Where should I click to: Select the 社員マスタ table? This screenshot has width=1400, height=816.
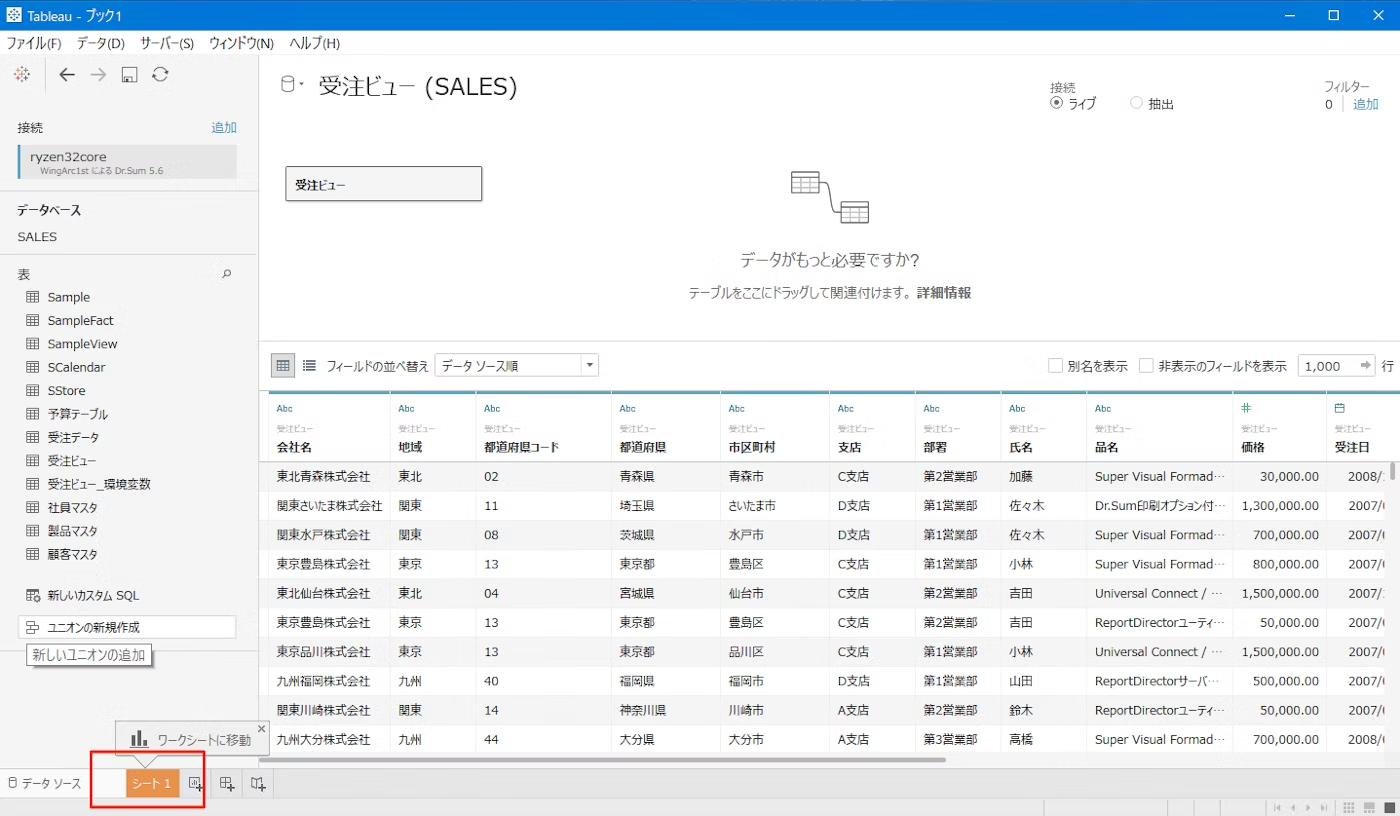tap(72, 507)
